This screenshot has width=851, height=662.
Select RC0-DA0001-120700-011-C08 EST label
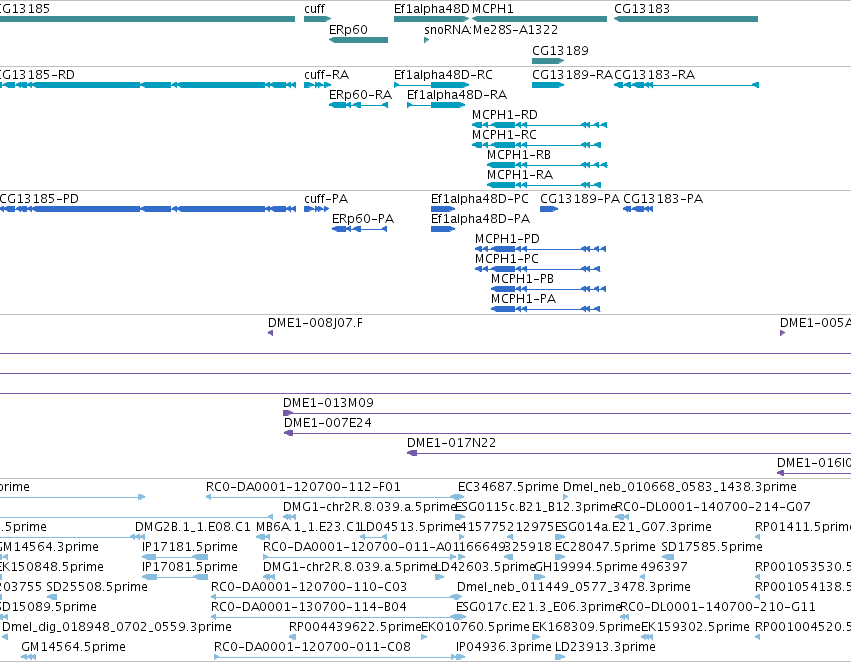tap(312, 647)
